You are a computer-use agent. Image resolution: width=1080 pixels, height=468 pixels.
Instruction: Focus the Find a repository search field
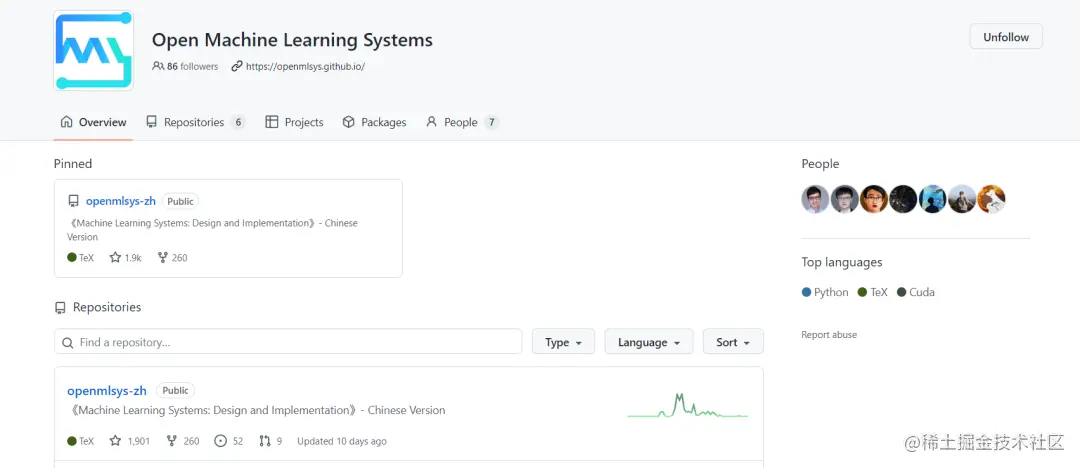288,342
